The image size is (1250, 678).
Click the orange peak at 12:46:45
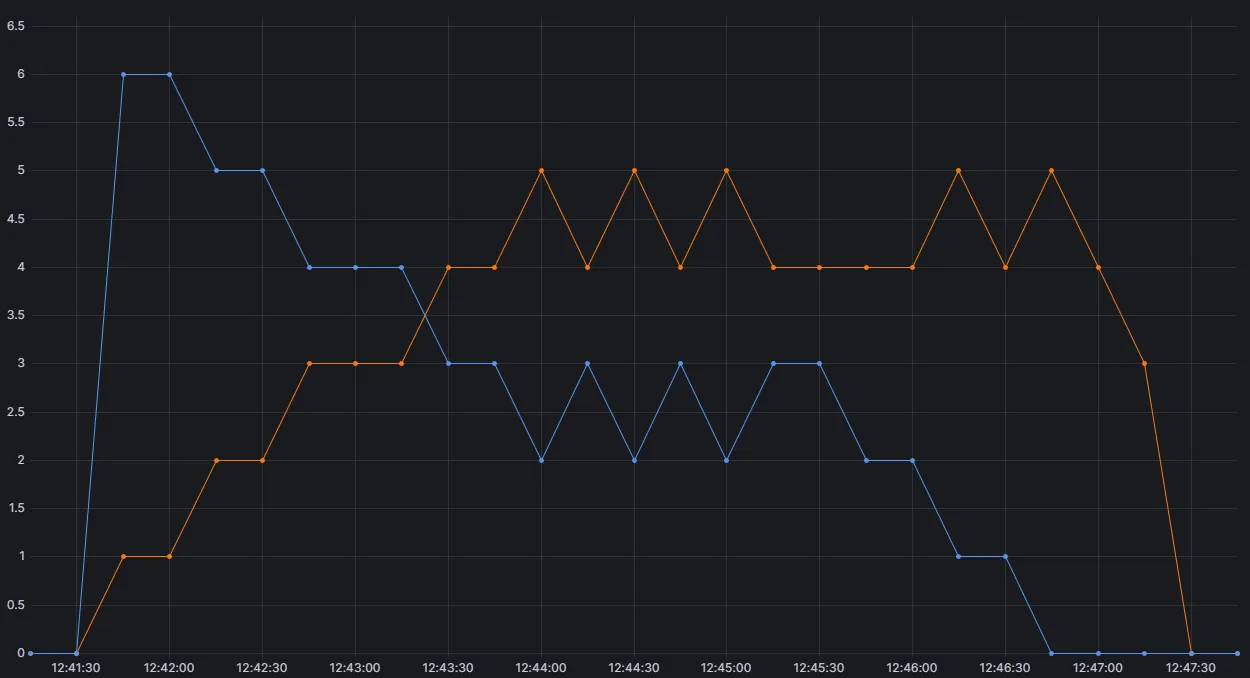pos(1051,170)
